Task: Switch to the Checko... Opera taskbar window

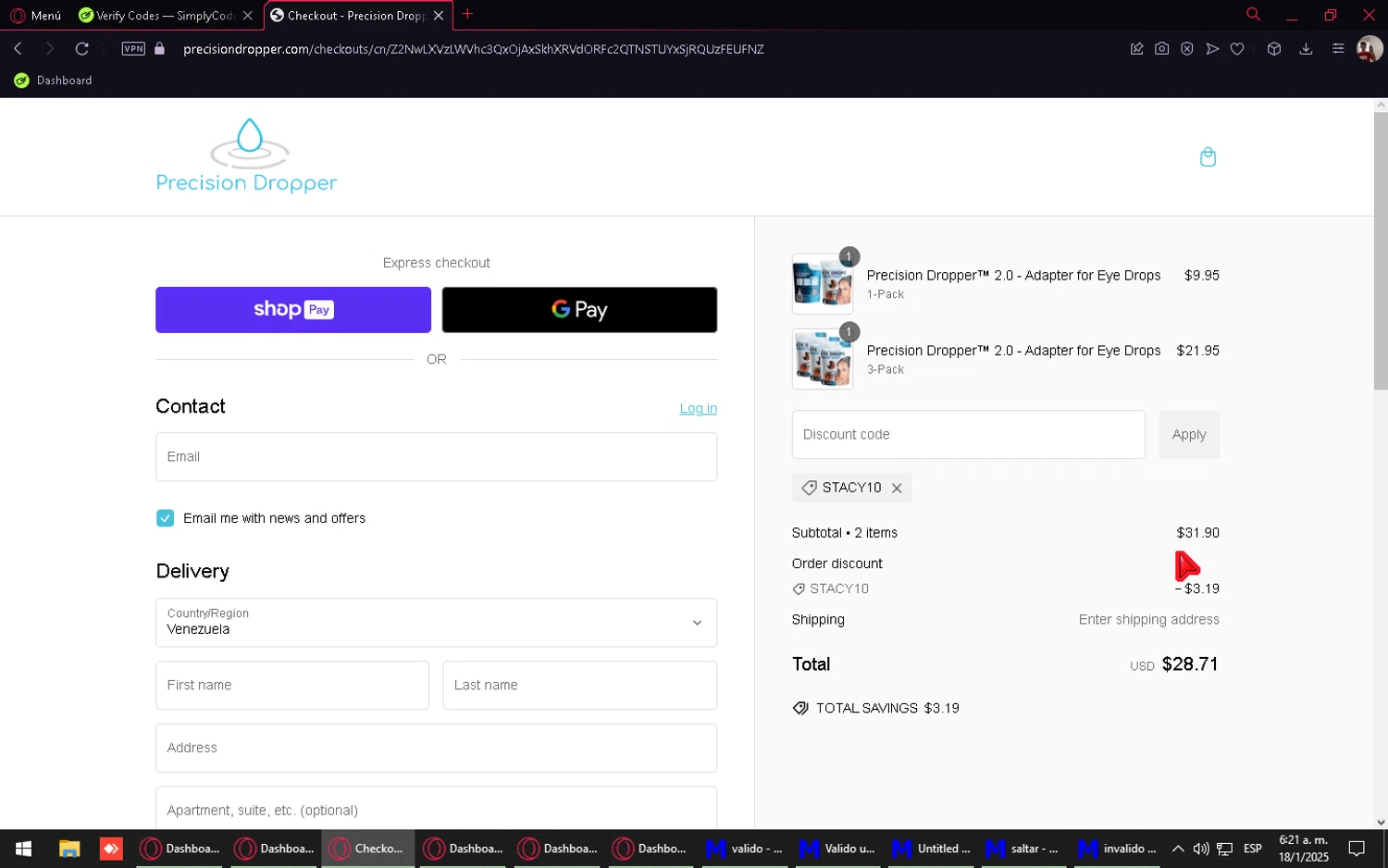Action: pyautogui.click(x=367, y=849)
